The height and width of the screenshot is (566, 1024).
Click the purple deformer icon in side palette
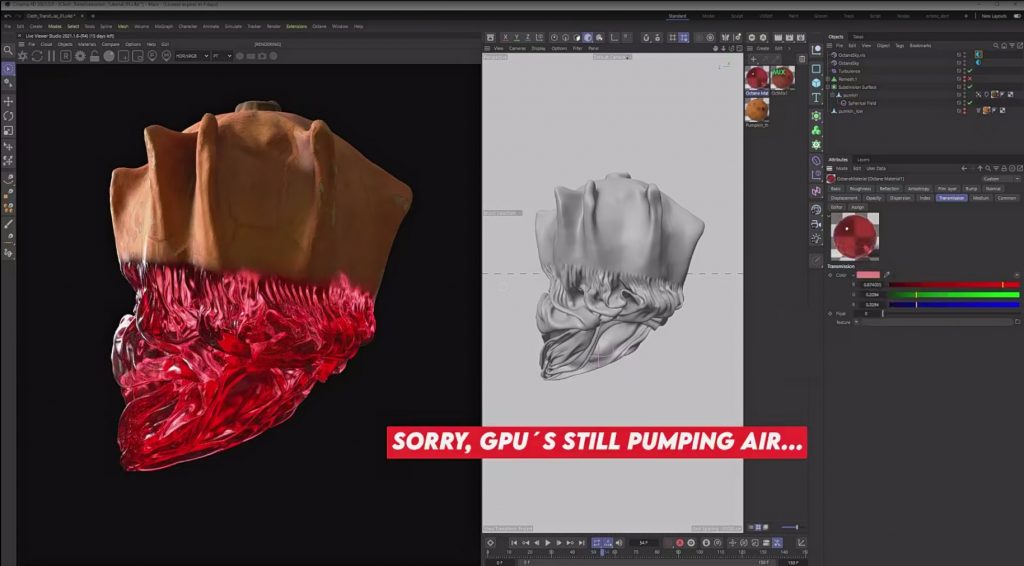[x=816, y=161]
